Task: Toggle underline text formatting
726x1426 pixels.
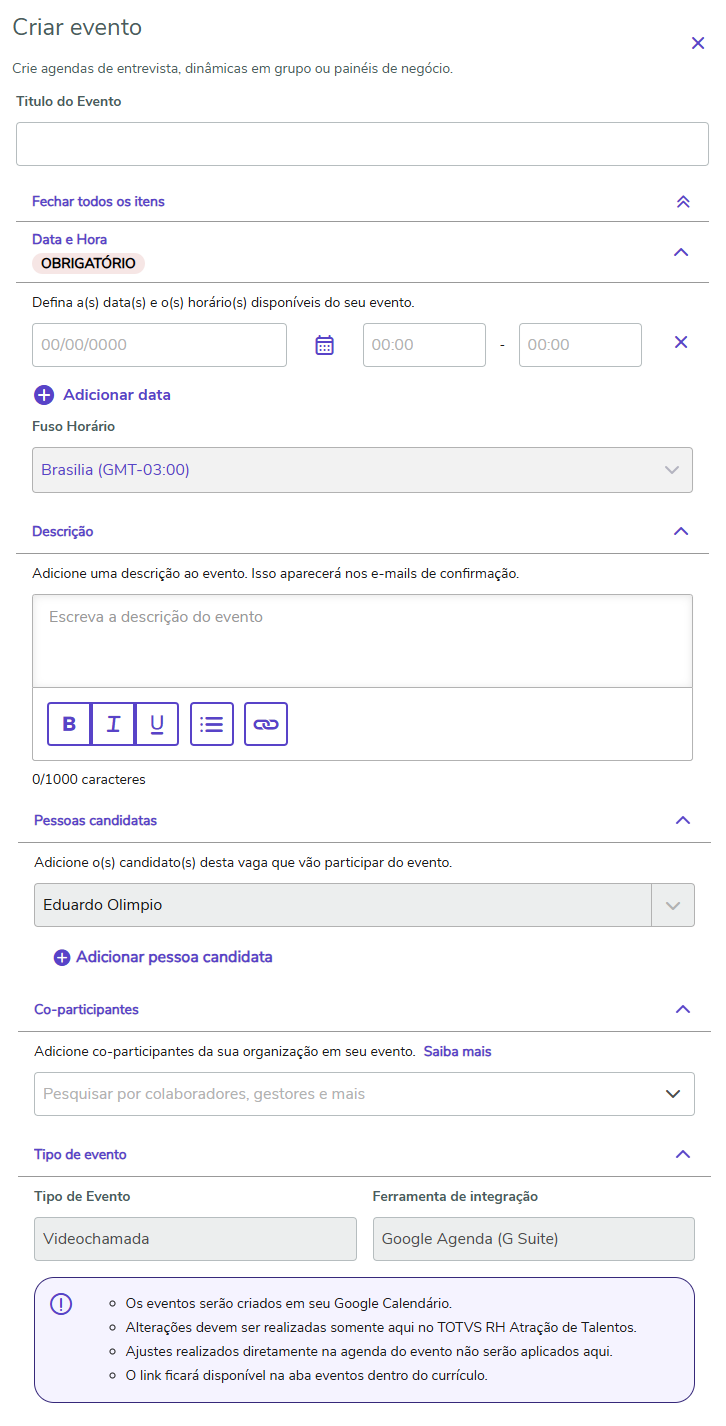Action: coord(157,724)
